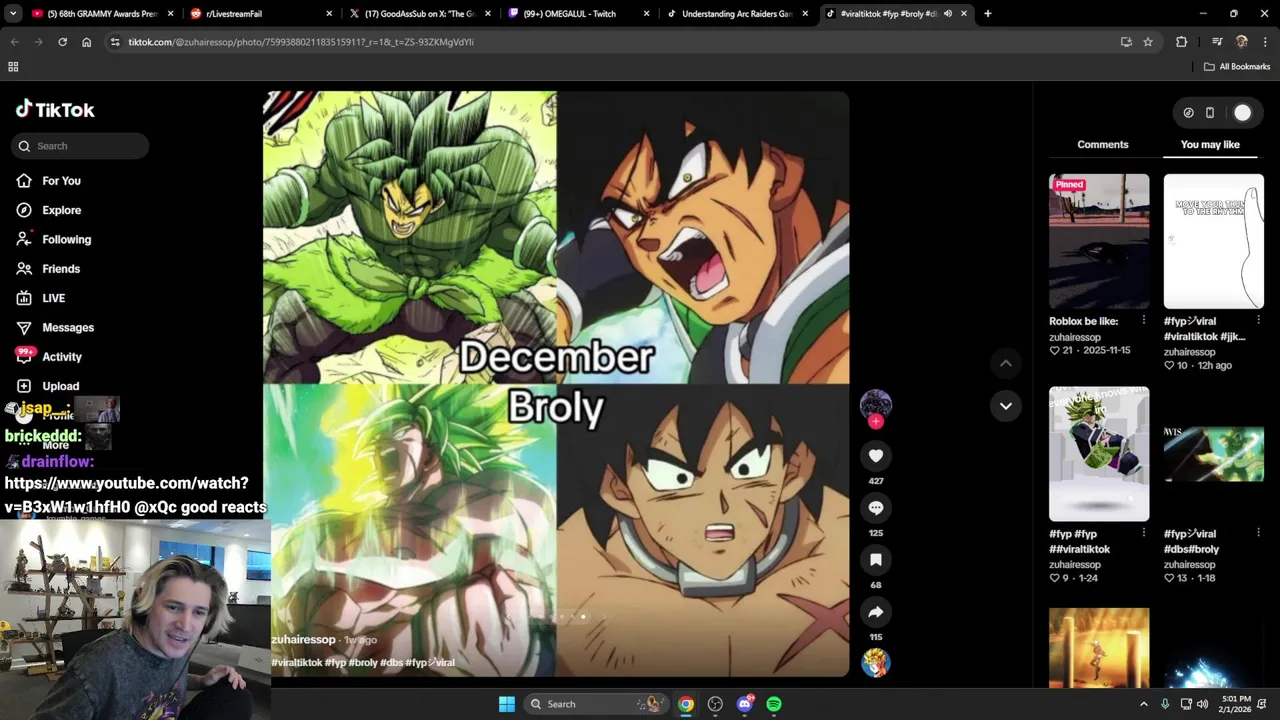
Task: Bookmark this page with the star icon
Action: (x=1148, y=42)
